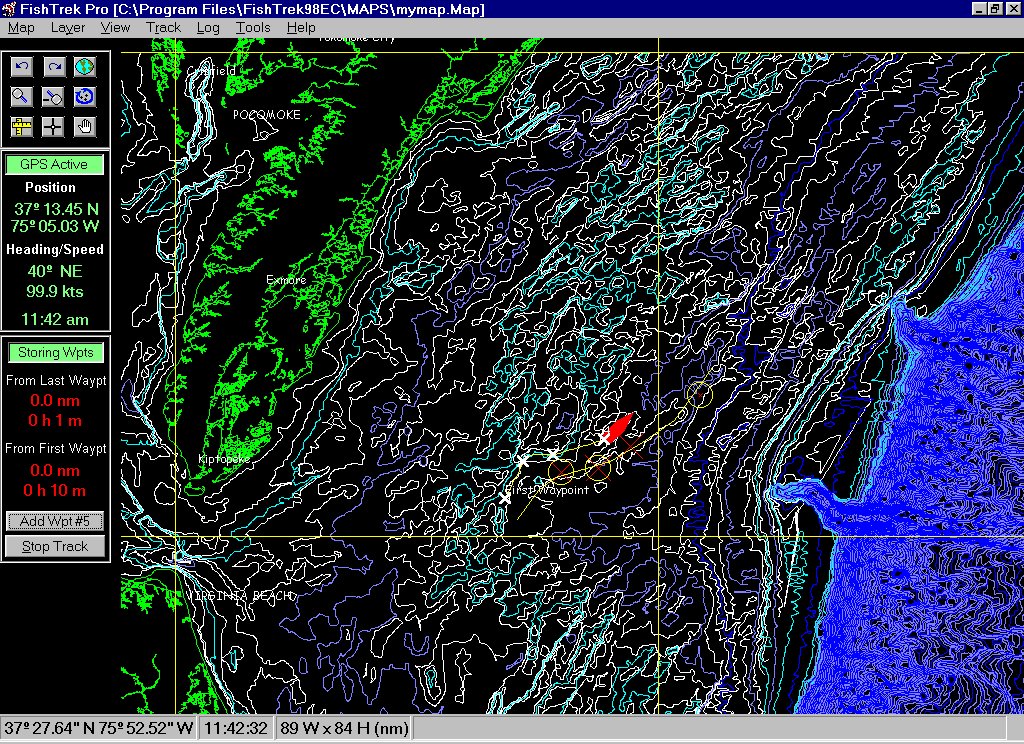1024x744 pixels.
Task: Click the red boat position marker
Action: [x=617, y=427]
